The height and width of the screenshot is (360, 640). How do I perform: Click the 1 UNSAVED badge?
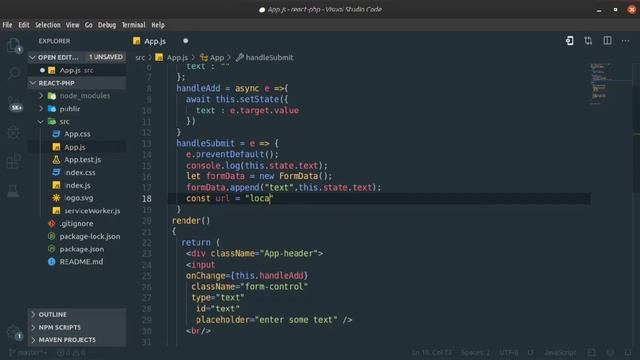coord(106,57)
